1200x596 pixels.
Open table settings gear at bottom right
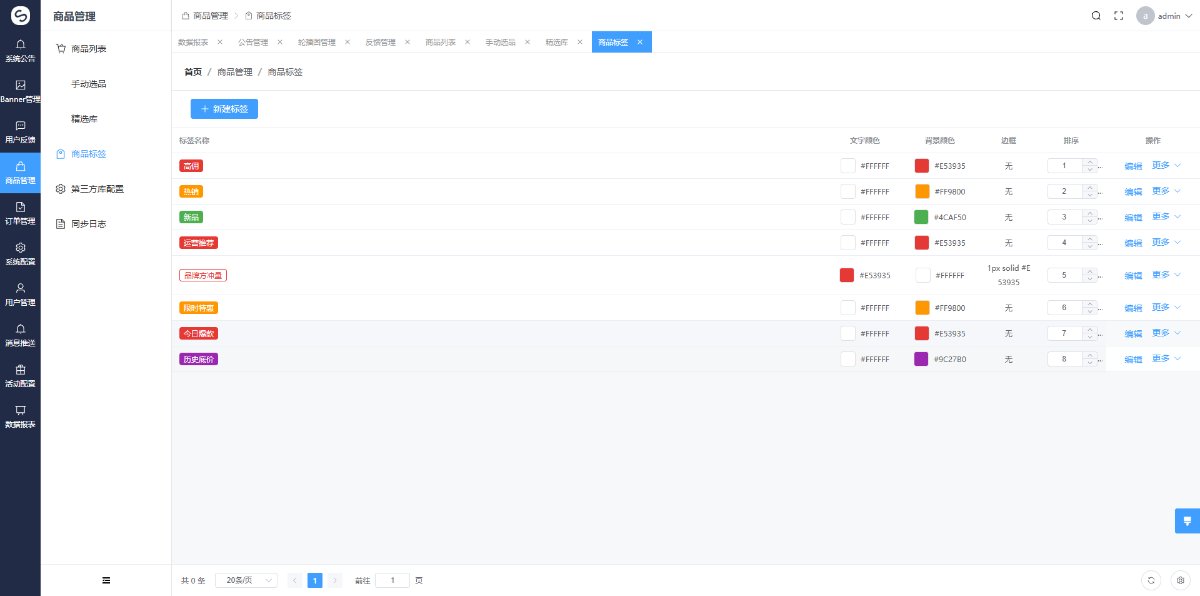coord(1180,580)
